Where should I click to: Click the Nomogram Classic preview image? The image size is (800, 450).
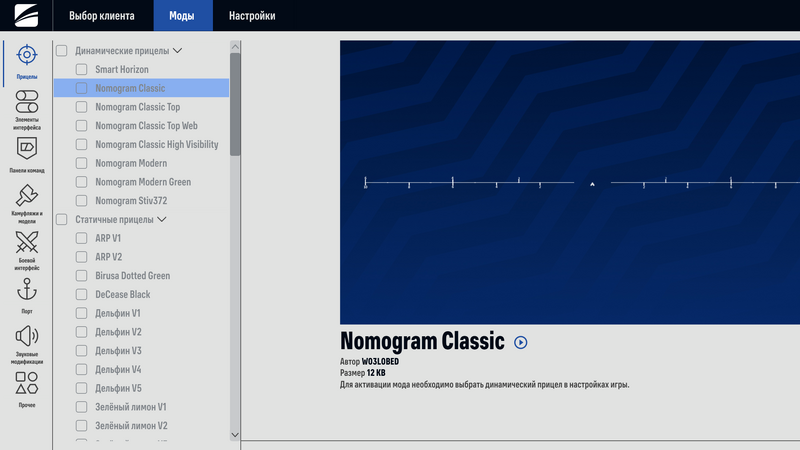tap(570, 182)
